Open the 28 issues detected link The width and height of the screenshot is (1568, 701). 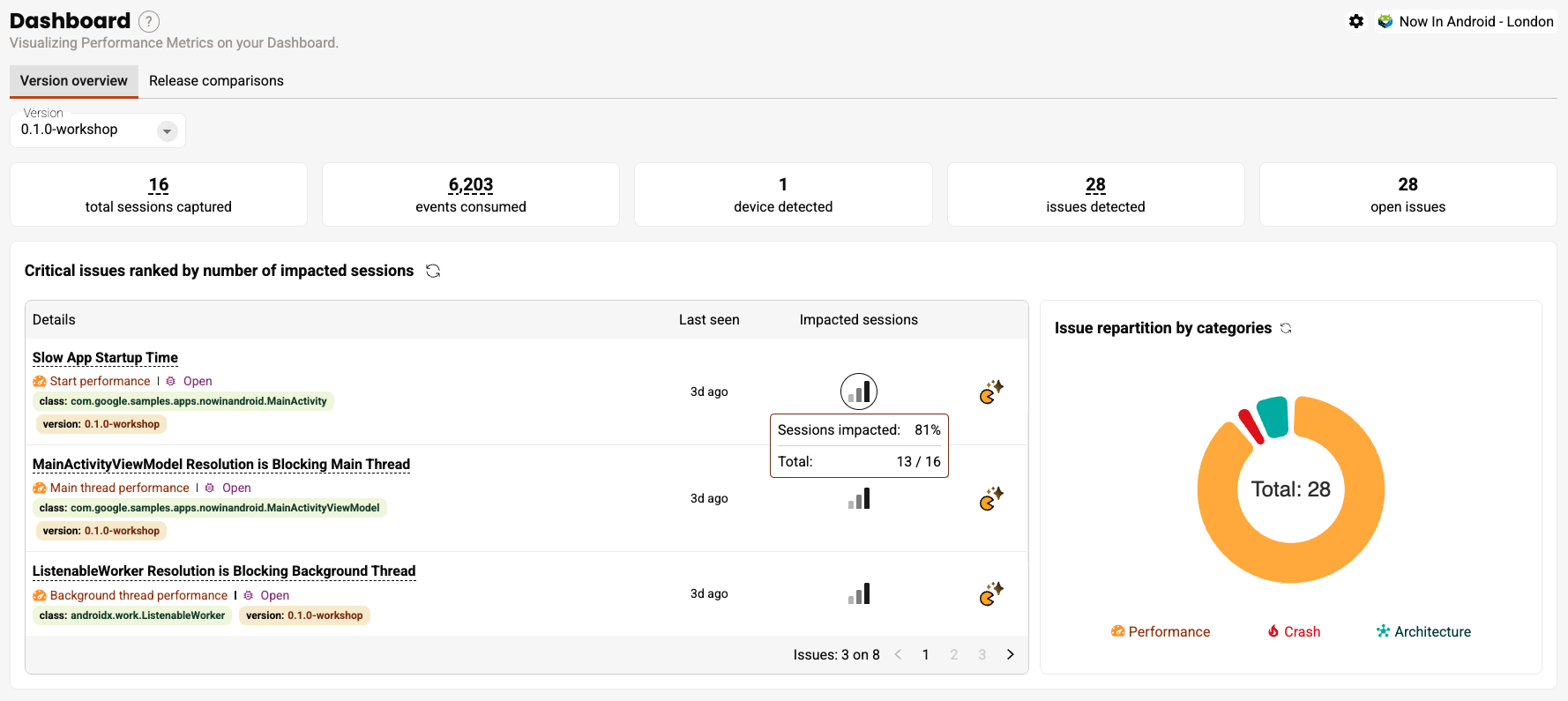point(1095,185)
